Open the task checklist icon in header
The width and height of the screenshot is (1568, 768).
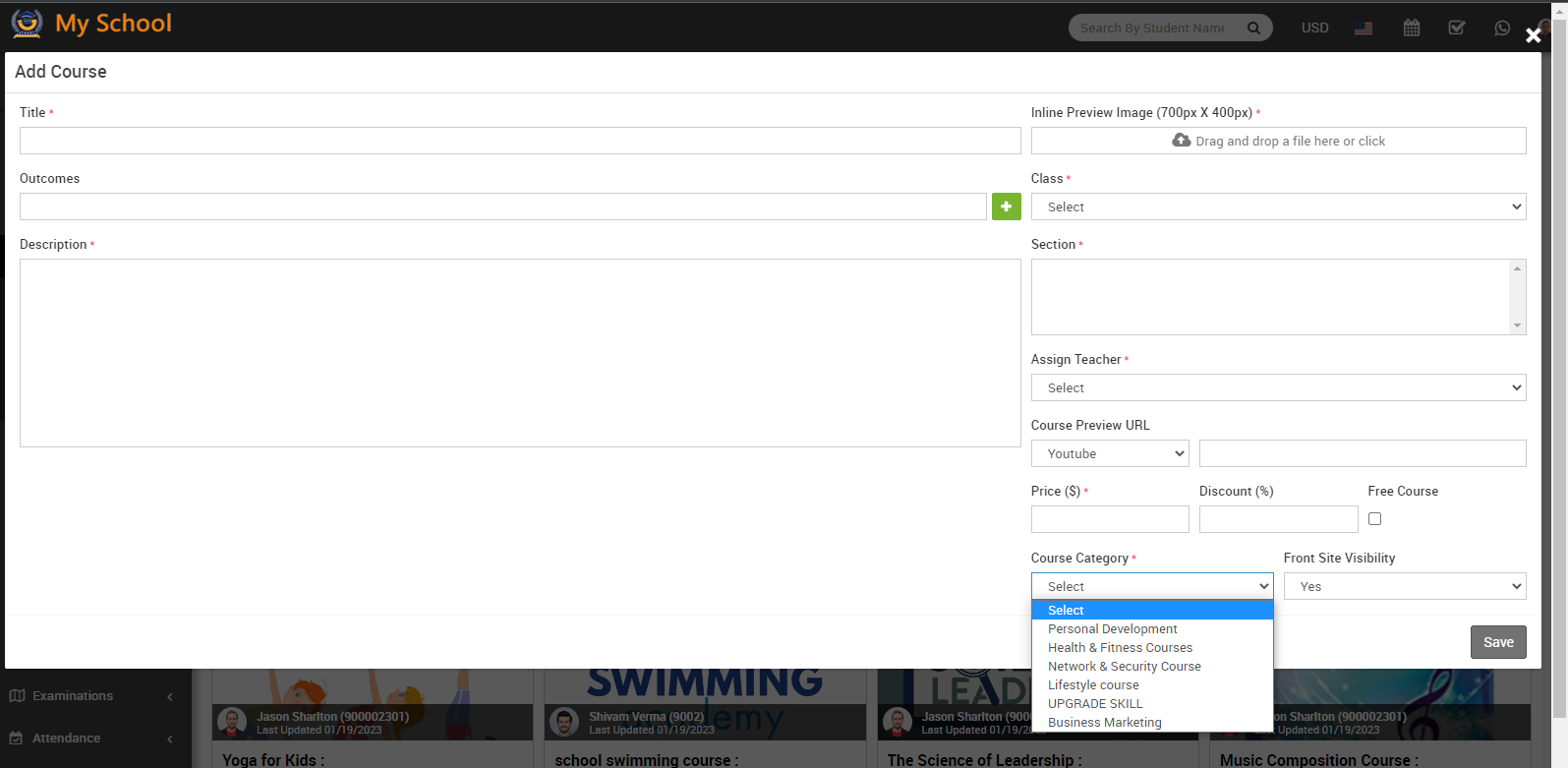pyautogui.click(x=1457, y=28)
